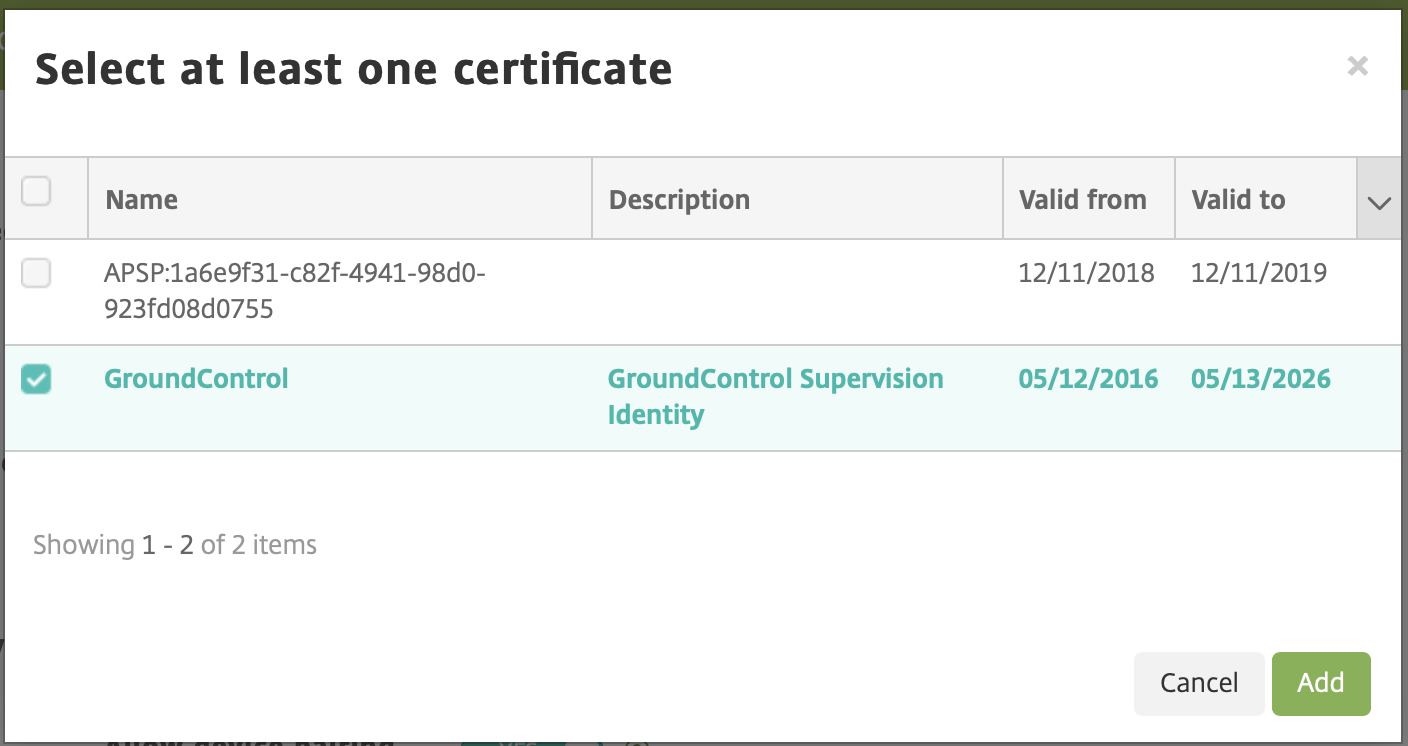Click the green Add button
1408x746 pixels.
[x=1321, y=683]
